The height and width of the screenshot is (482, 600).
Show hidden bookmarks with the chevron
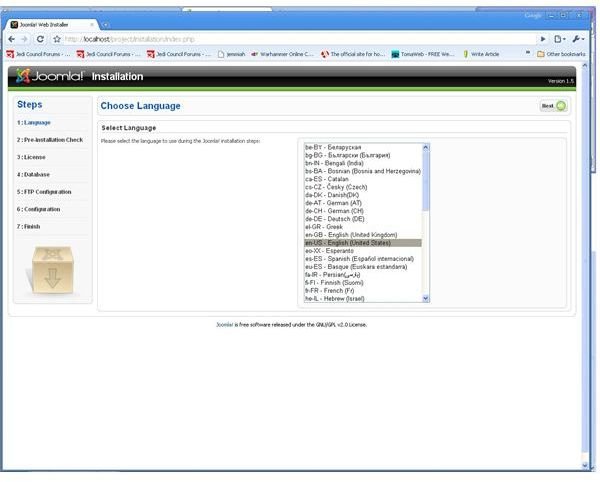528,53
